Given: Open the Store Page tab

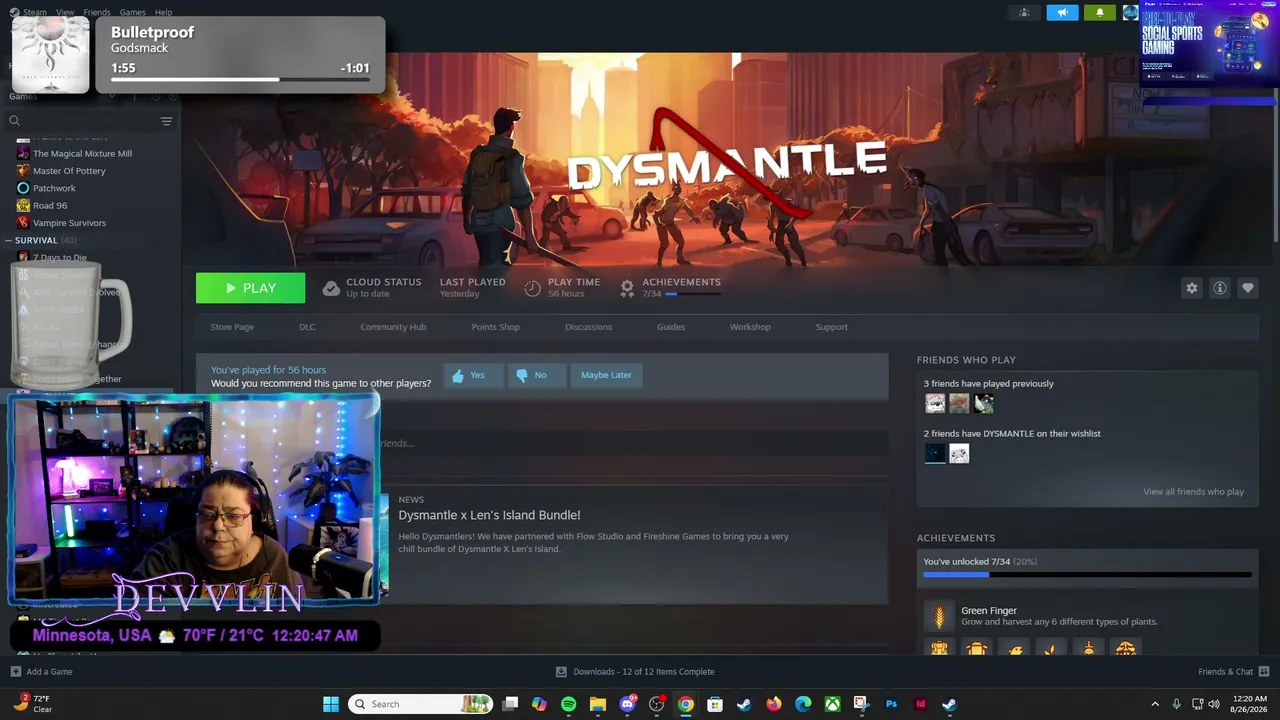Looking at the screenshot, I should (232, 327).
